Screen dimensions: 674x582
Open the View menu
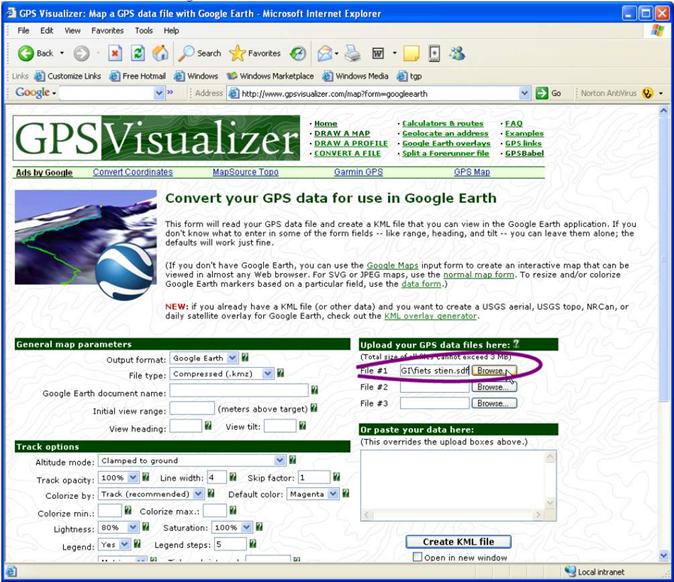(72, 31)
